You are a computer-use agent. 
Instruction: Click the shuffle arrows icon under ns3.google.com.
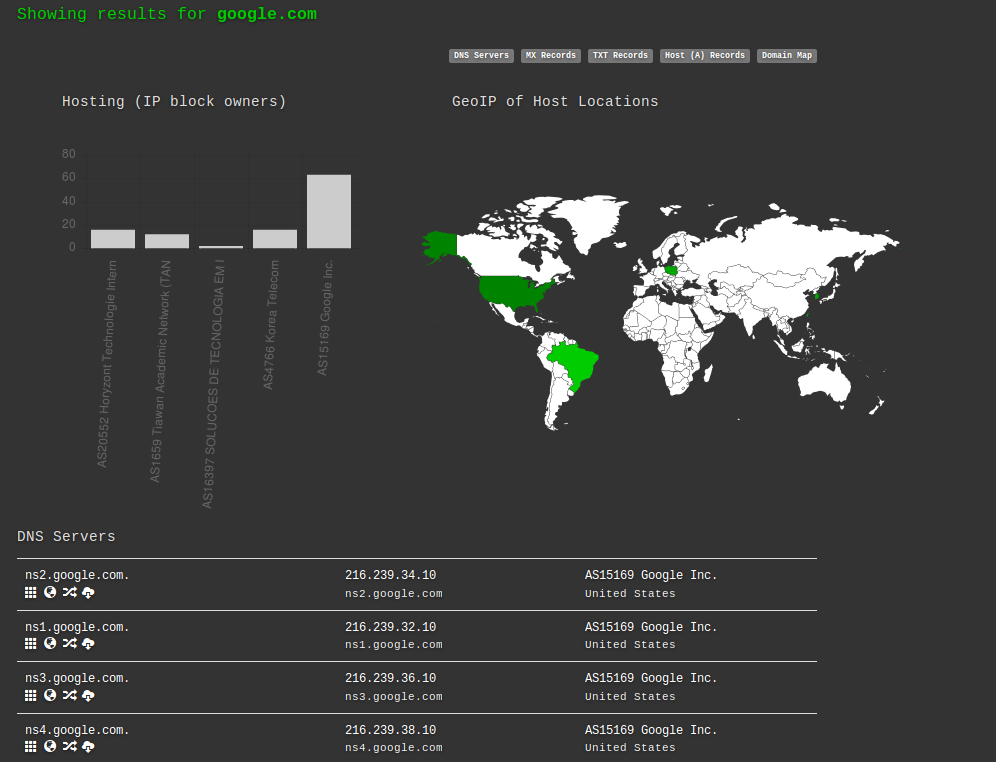[x=69, y=695]
